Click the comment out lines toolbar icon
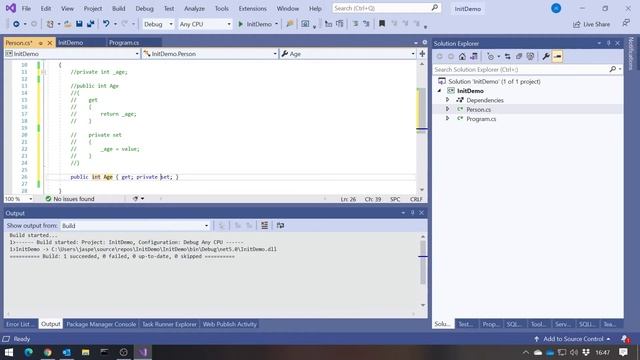This screenshot has height=360, width=640. point(356,24)
